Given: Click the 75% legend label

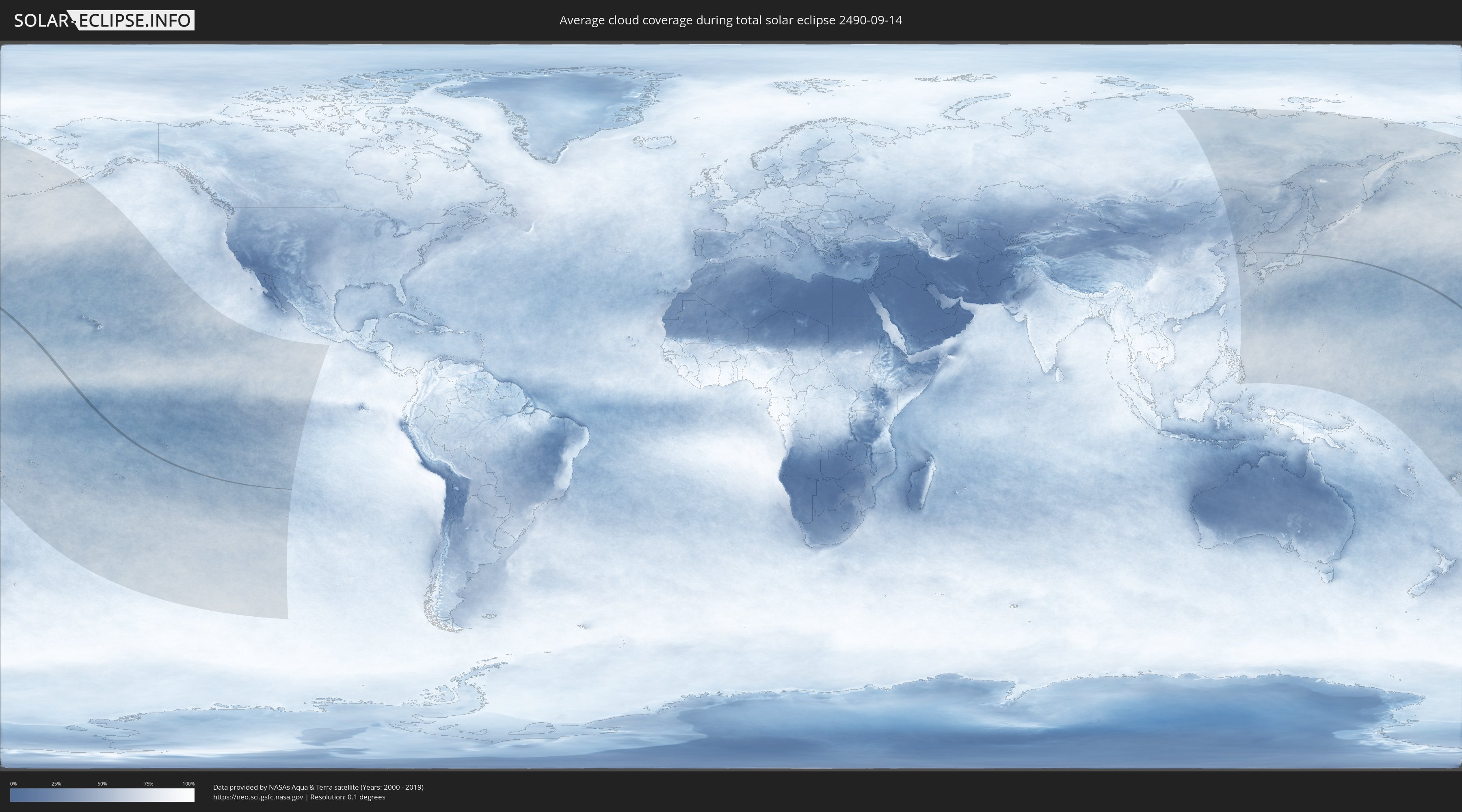Looking at the screenshot, I should pos(148,784).
